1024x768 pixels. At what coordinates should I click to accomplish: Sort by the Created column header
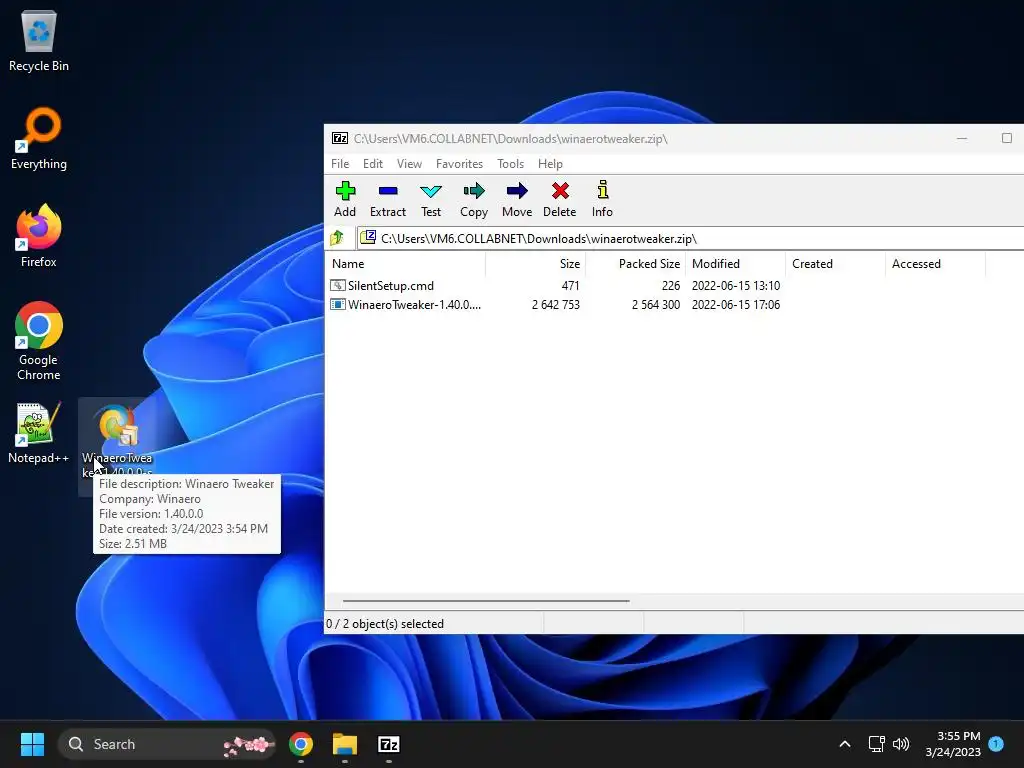click(x=835, y=264)
